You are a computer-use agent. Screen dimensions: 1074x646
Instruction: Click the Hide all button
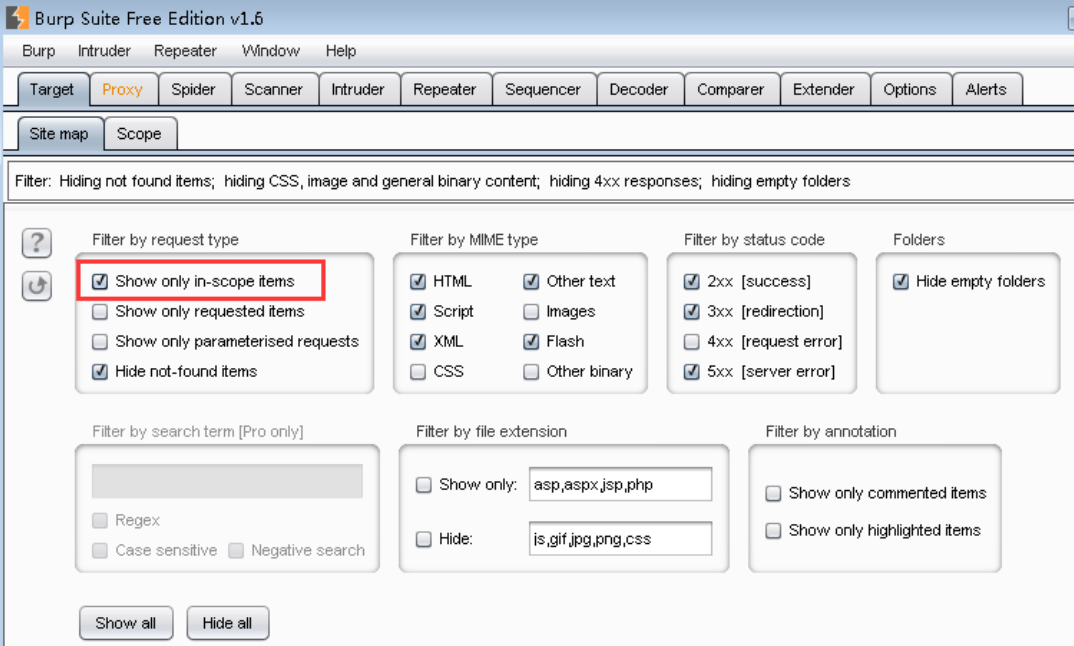227,623
